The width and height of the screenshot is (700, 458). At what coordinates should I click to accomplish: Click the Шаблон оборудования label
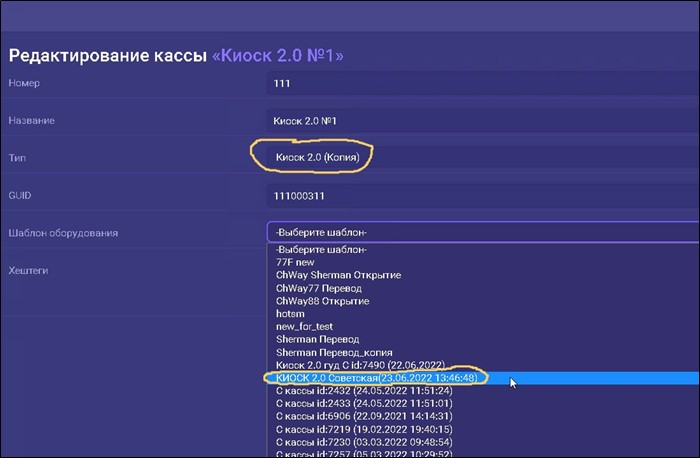pos(63,233)
